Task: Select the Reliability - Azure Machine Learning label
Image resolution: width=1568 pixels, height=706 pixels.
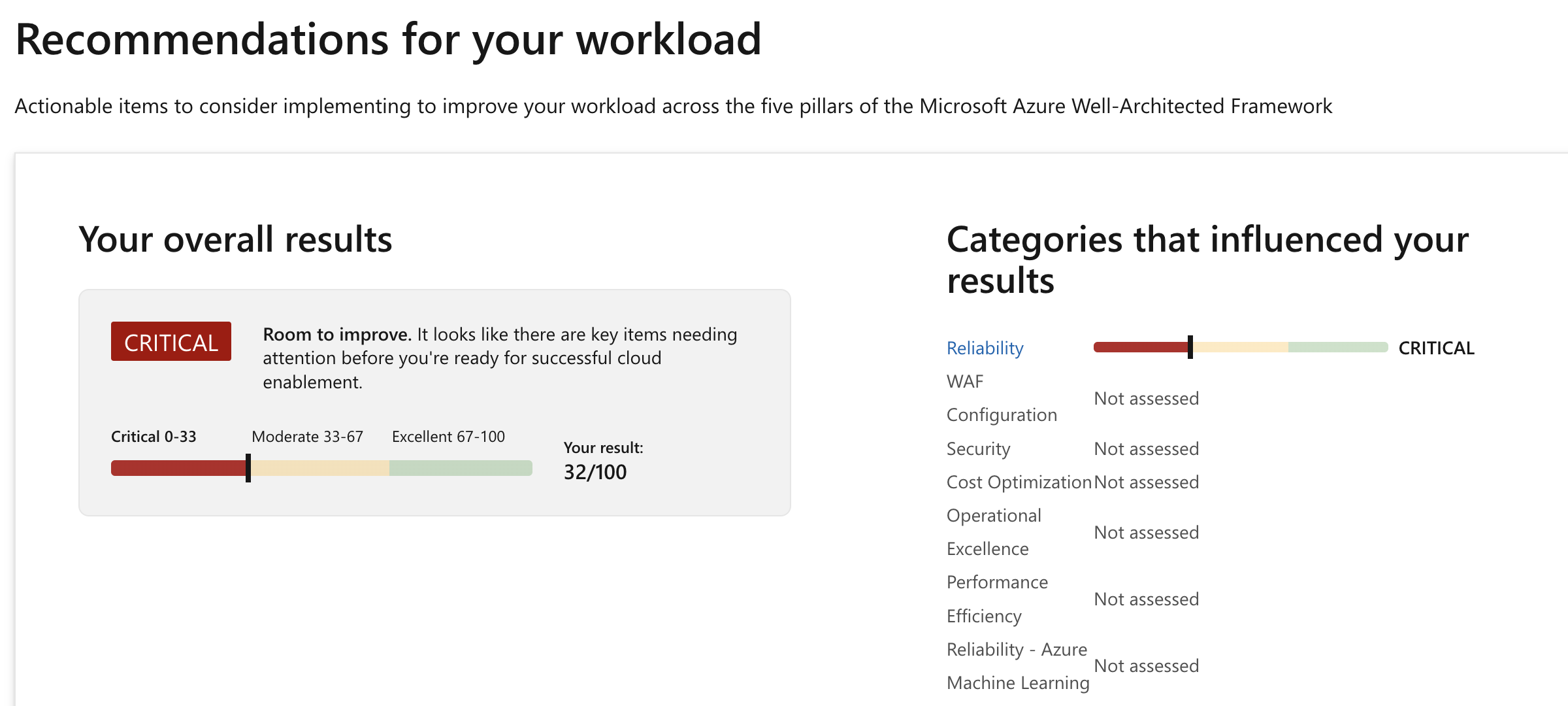Action: coord(1017,665)
